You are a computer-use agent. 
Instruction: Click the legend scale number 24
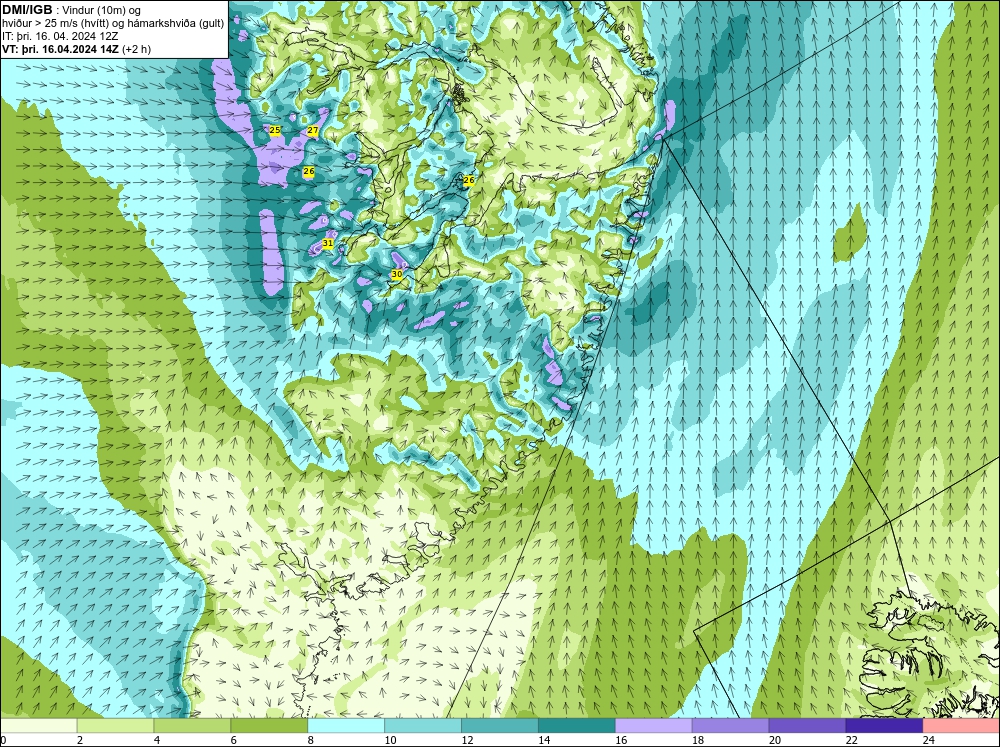(929, 740)
